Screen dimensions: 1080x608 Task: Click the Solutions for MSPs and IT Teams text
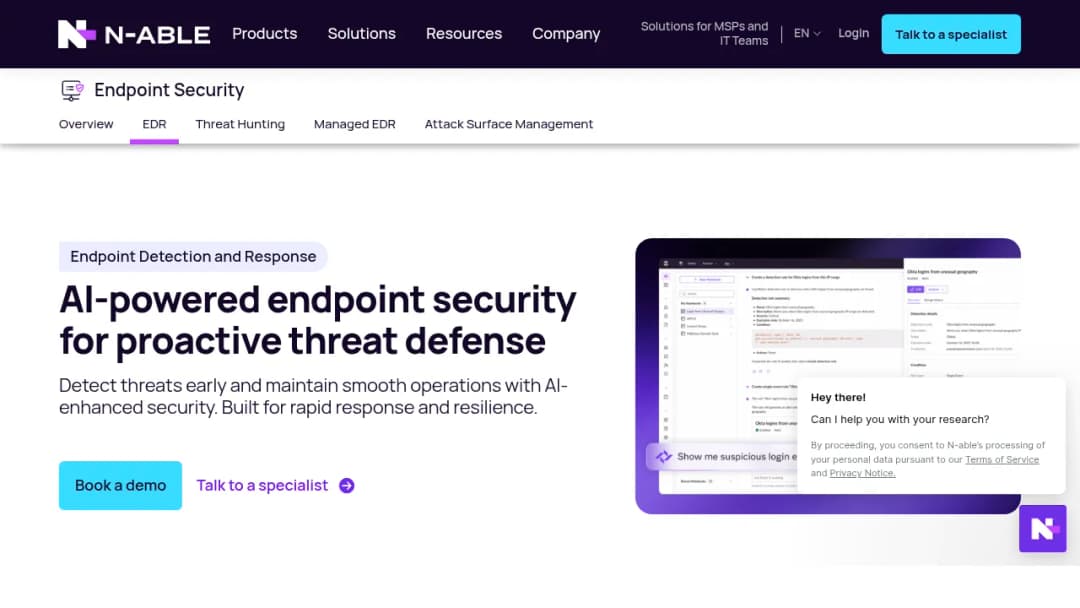[x=704, y=34]
